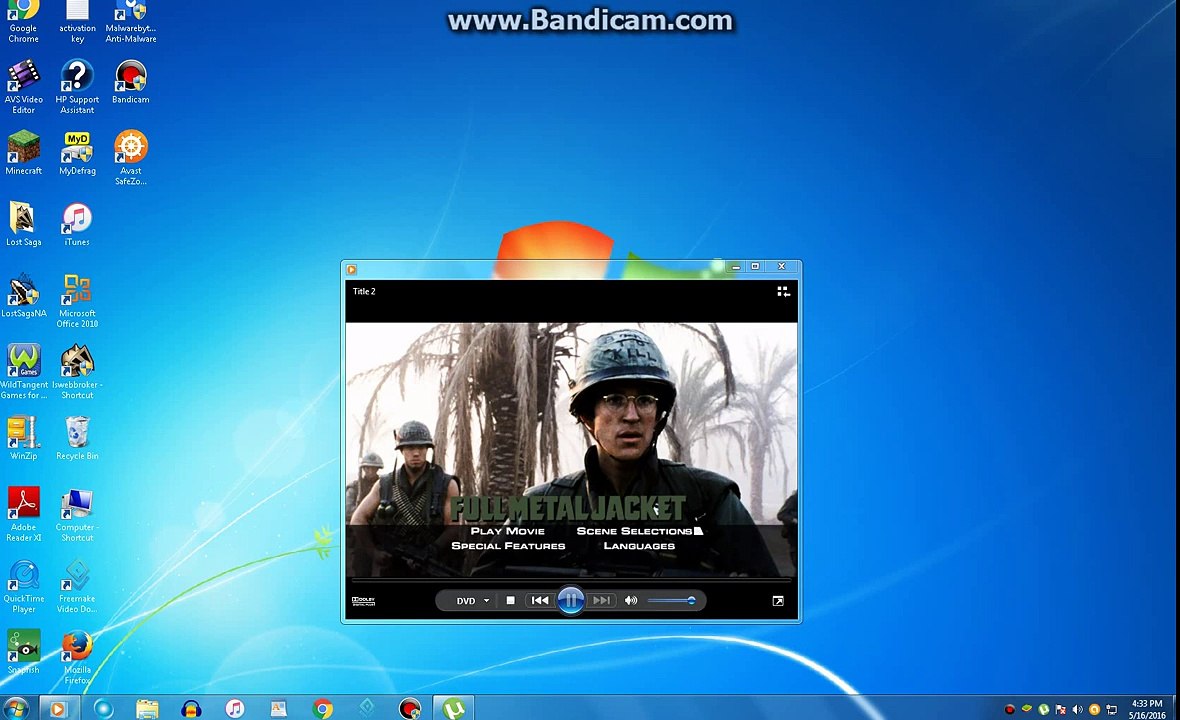
Task: Click the Dolby logo in player
Action: pos(363,600)
